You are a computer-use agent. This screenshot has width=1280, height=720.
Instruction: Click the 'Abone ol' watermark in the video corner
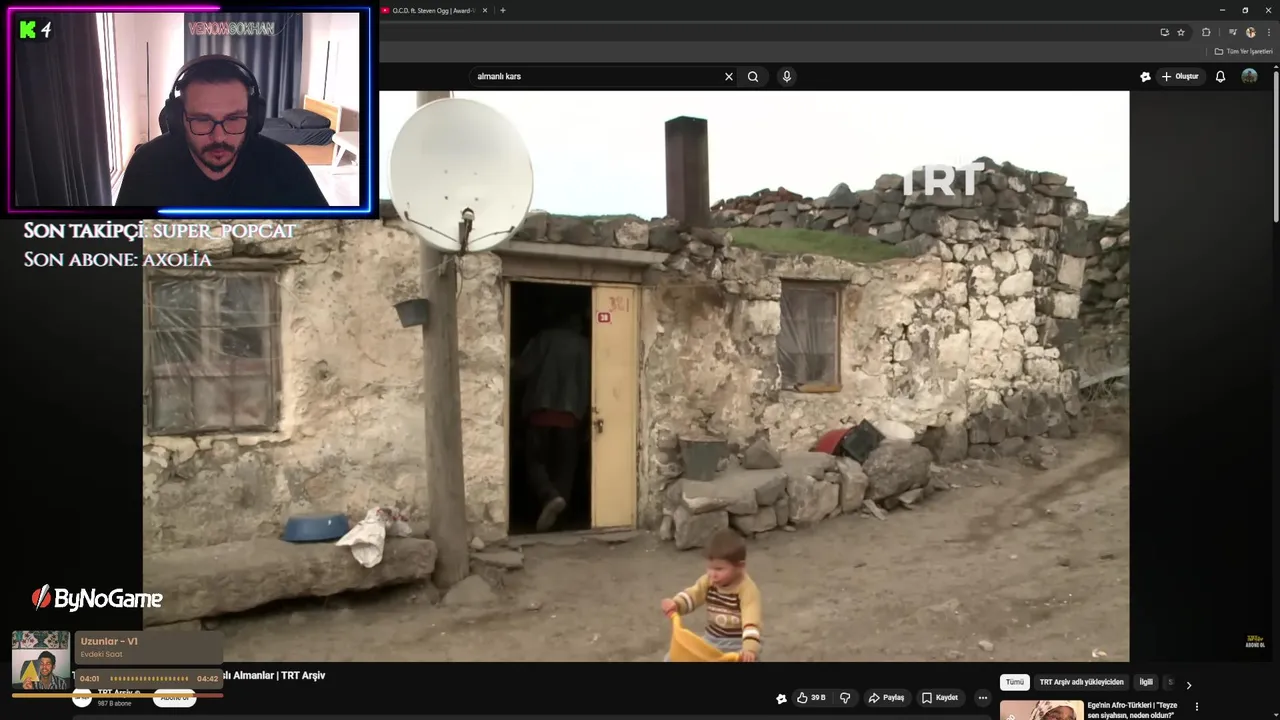pyautogui.click(x=1255, y=641)
